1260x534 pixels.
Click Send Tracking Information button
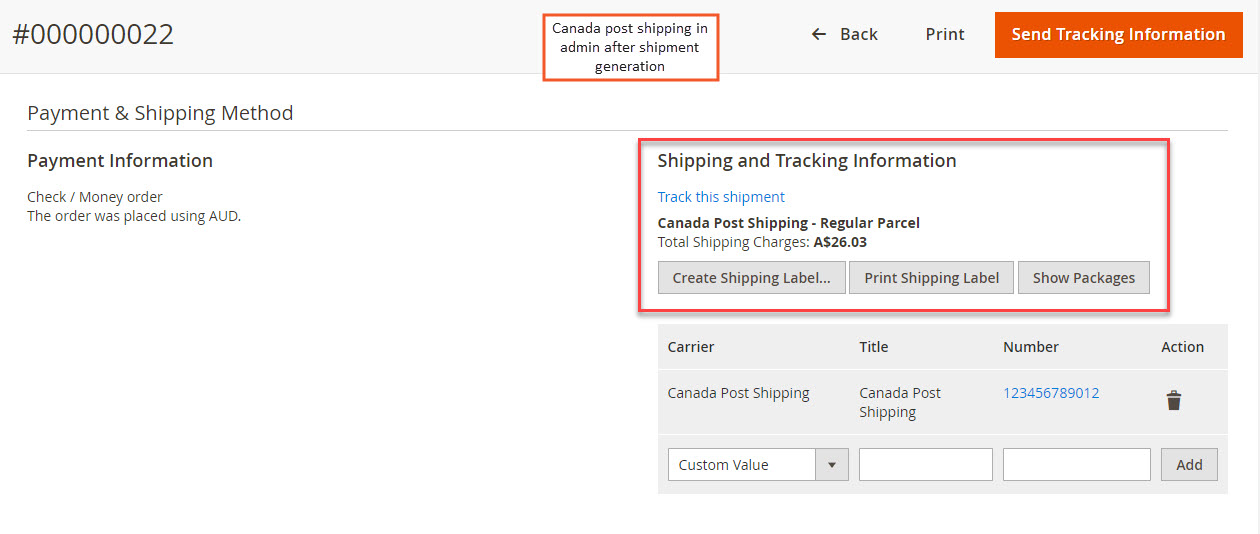pyautogui.click(x=1118, y=34)
